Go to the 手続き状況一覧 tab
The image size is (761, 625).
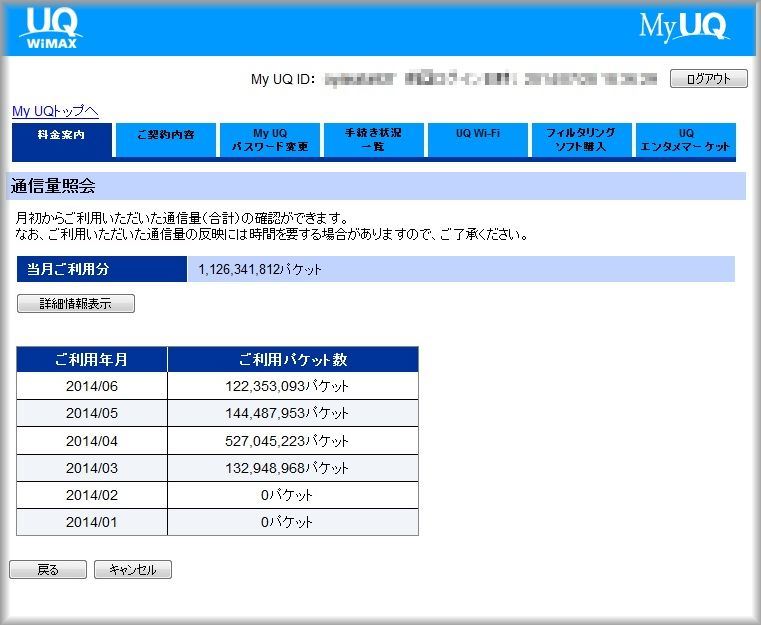point(374,140)
